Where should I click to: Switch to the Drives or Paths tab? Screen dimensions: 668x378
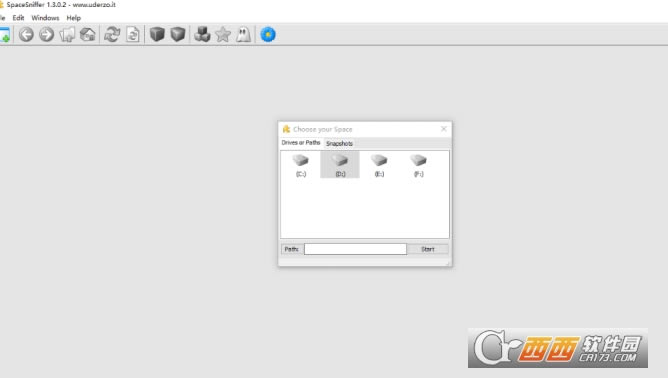(301, 143)
